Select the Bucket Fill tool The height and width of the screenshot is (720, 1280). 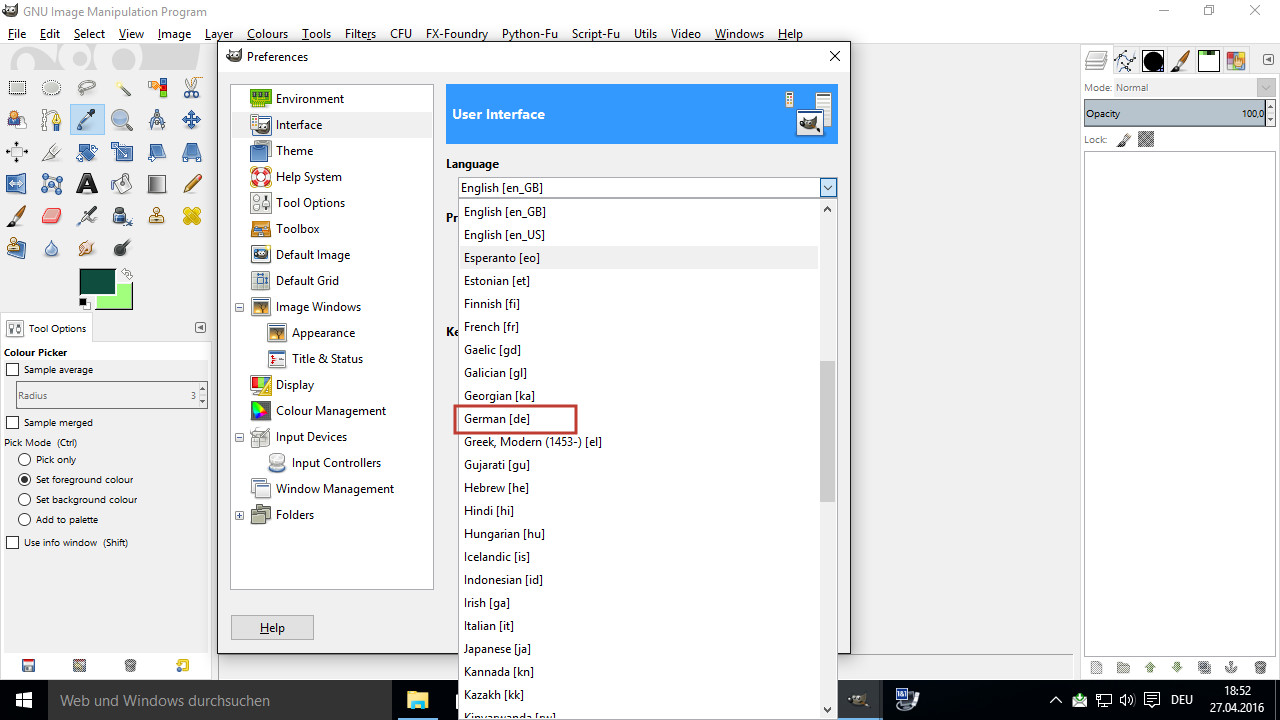pyautogui.click(x=122, y=184)
